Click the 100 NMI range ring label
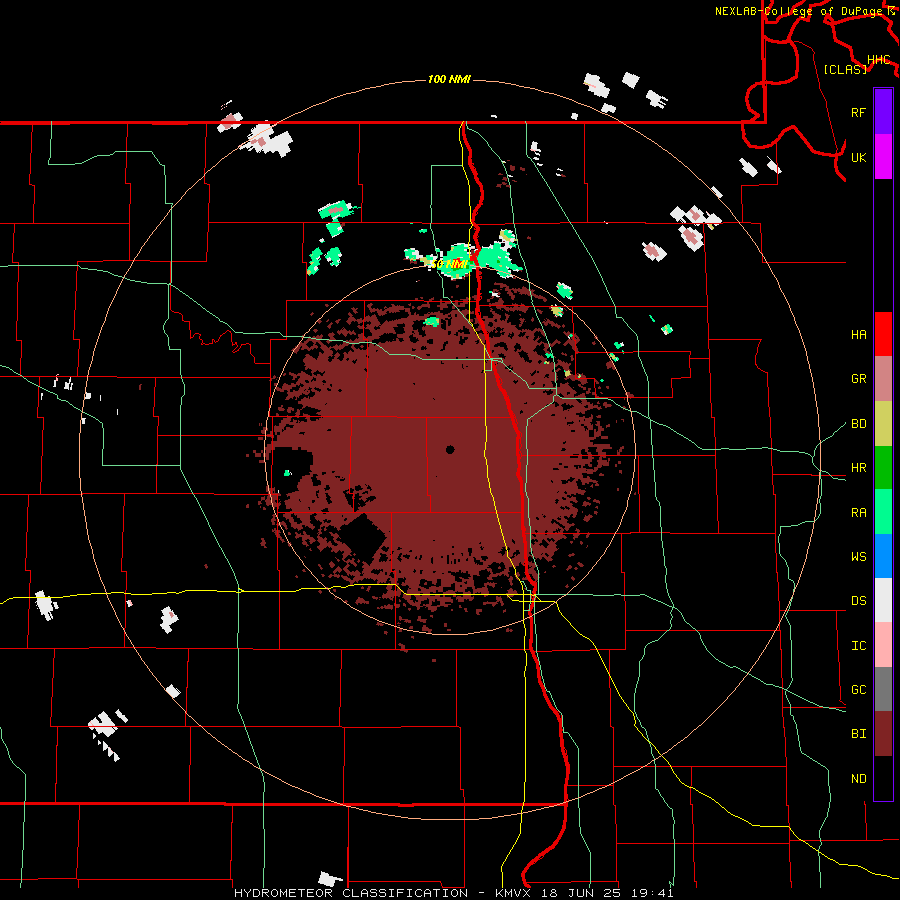 point(449,79)
